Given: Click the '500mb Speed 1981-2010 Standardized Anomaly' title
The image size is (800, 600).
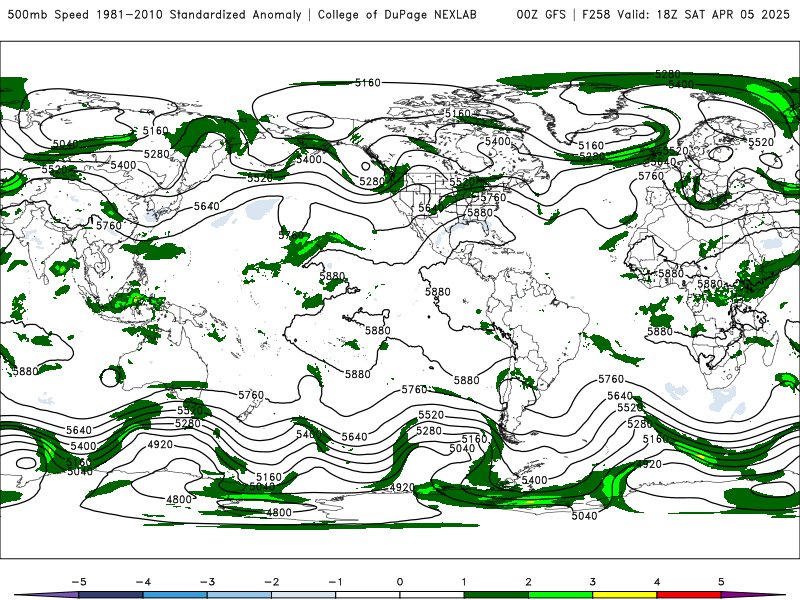Looking at the screenshot, I should [x=154, y=15].
